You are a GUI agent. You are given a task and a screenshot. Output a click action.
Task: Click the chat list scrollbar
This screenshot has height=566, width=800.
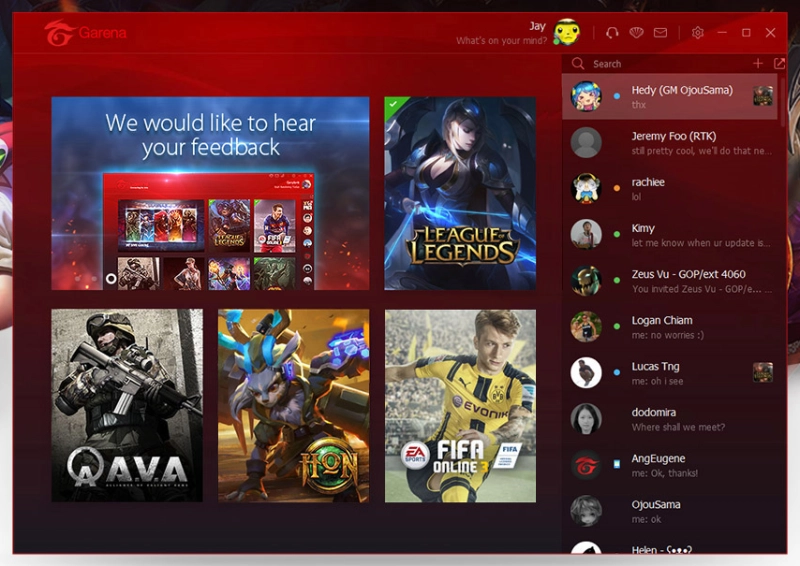point(783,100)
